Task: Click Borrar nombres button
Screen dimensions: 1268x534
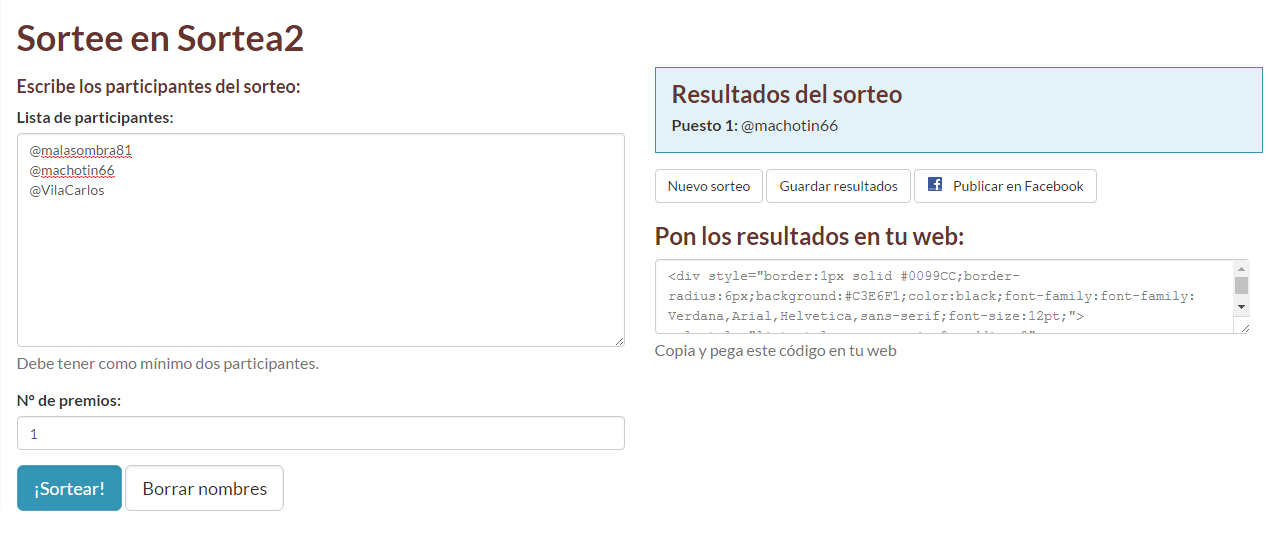Action: 204,488
